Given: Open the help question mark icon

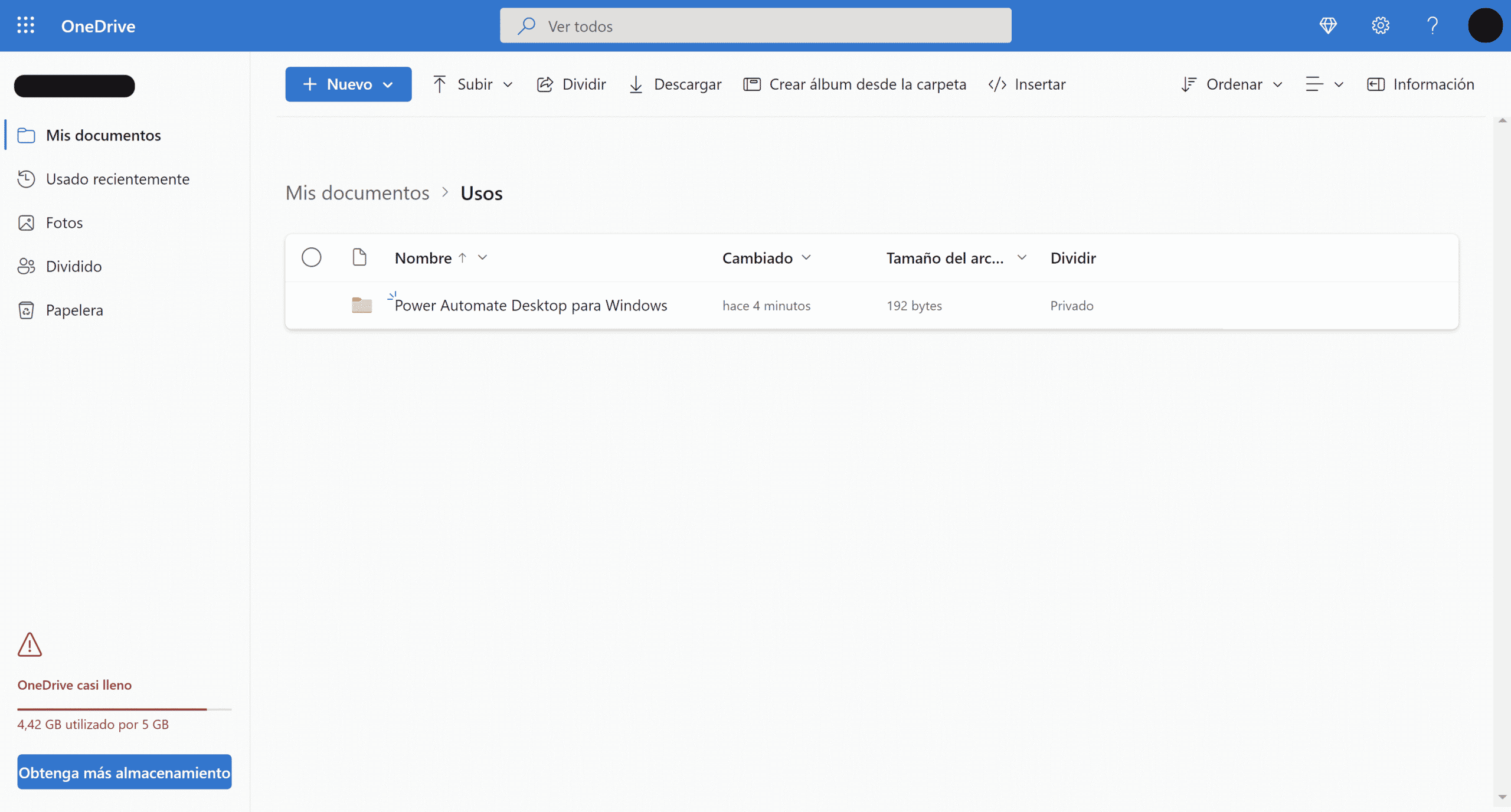Looking at the screenshot, I should [1432, 25].
